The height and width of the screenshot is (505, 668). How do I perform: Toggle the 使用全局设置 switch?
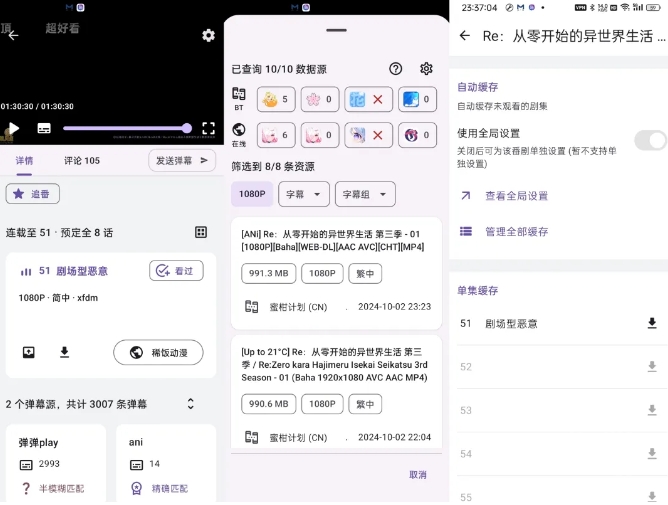pyautogui.click(x=650, y=140)
